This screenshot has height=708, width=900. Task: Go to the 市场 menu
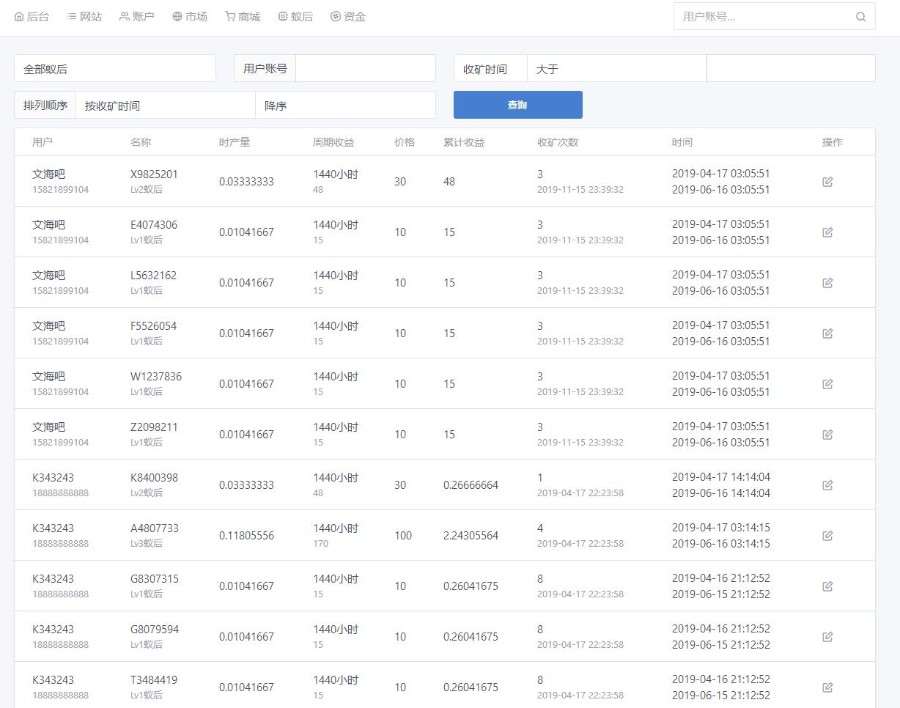click(x=190, y=17)
